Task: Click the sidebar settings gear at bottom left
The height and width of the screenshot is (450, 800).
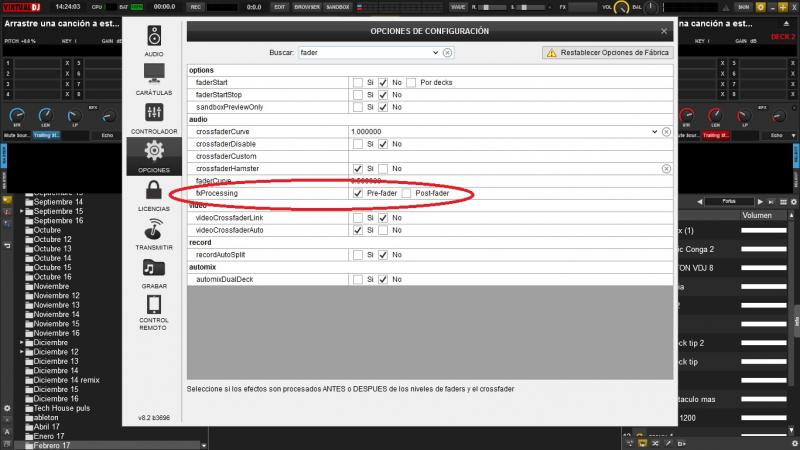Action: click(7, 408)
